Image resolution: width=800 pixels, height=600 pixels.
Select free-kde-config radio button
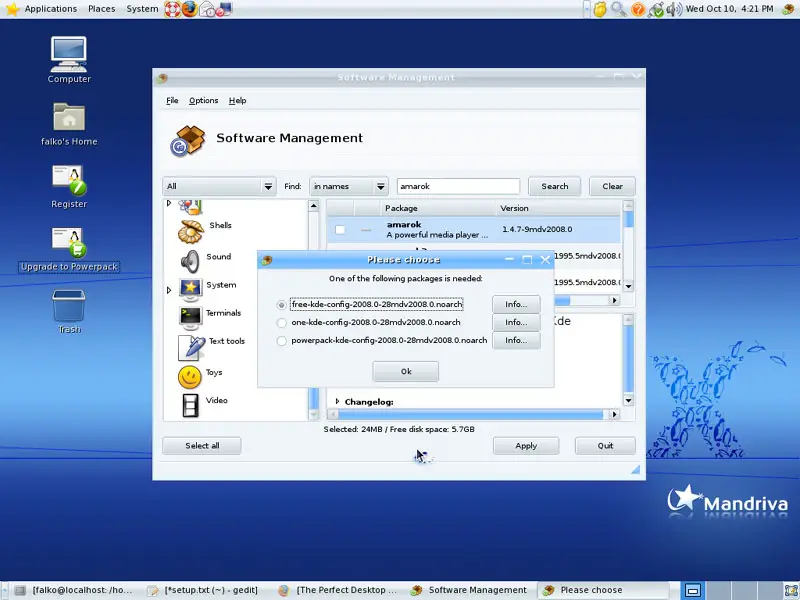pos(281,305)
